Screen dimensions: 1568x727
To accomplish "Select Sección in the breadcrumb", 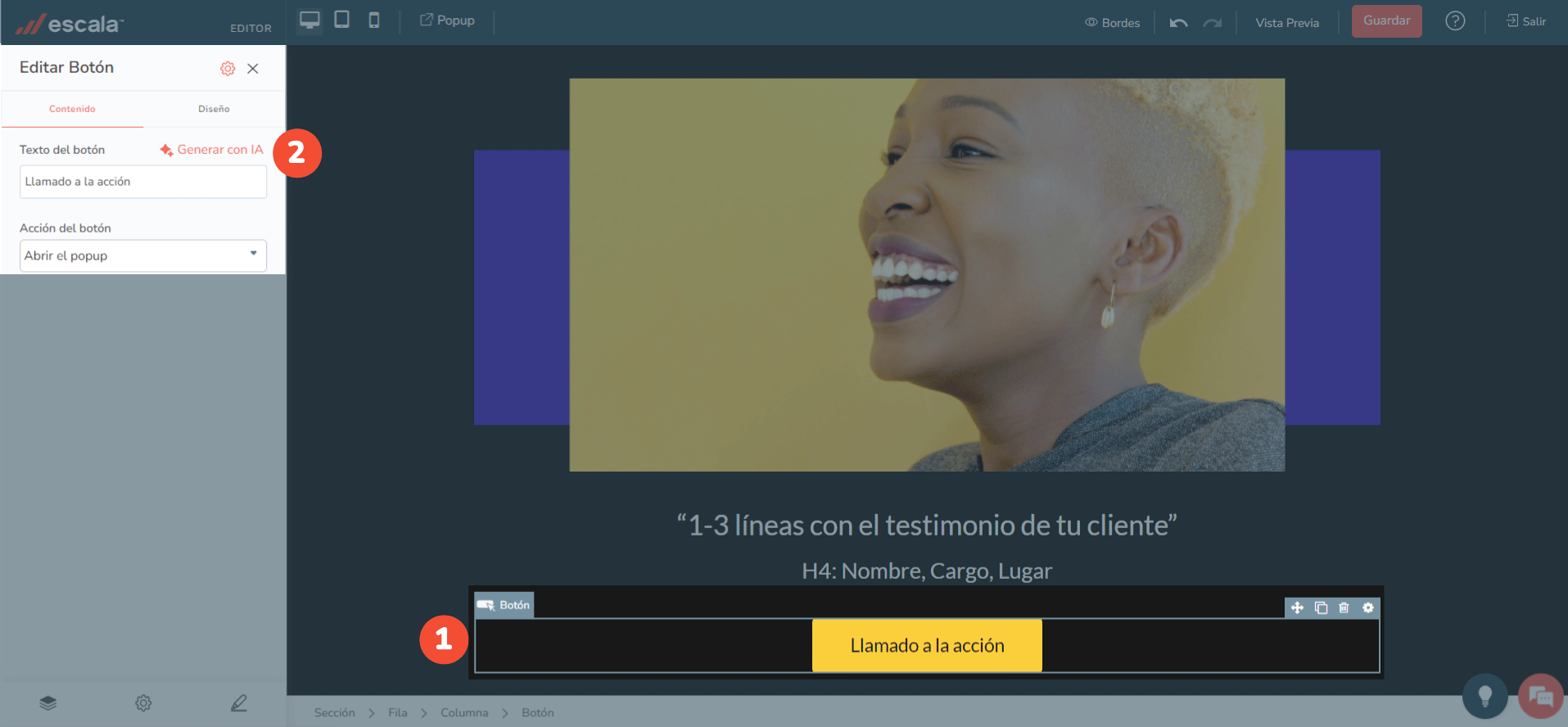I will click(x=335, y=712).
